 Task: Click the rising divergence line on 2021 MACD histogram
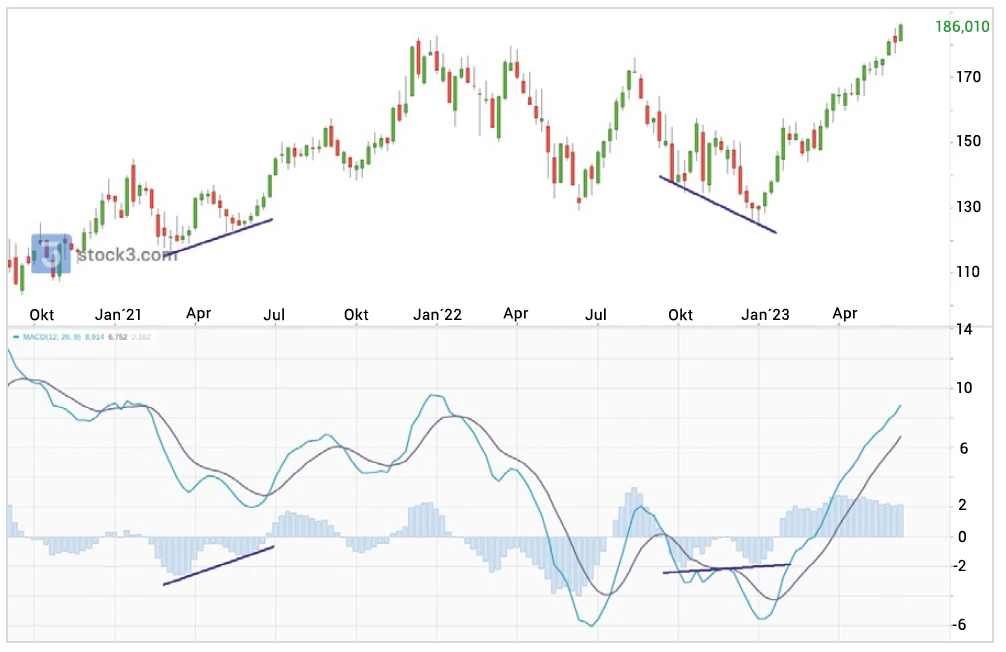point(219,565)
